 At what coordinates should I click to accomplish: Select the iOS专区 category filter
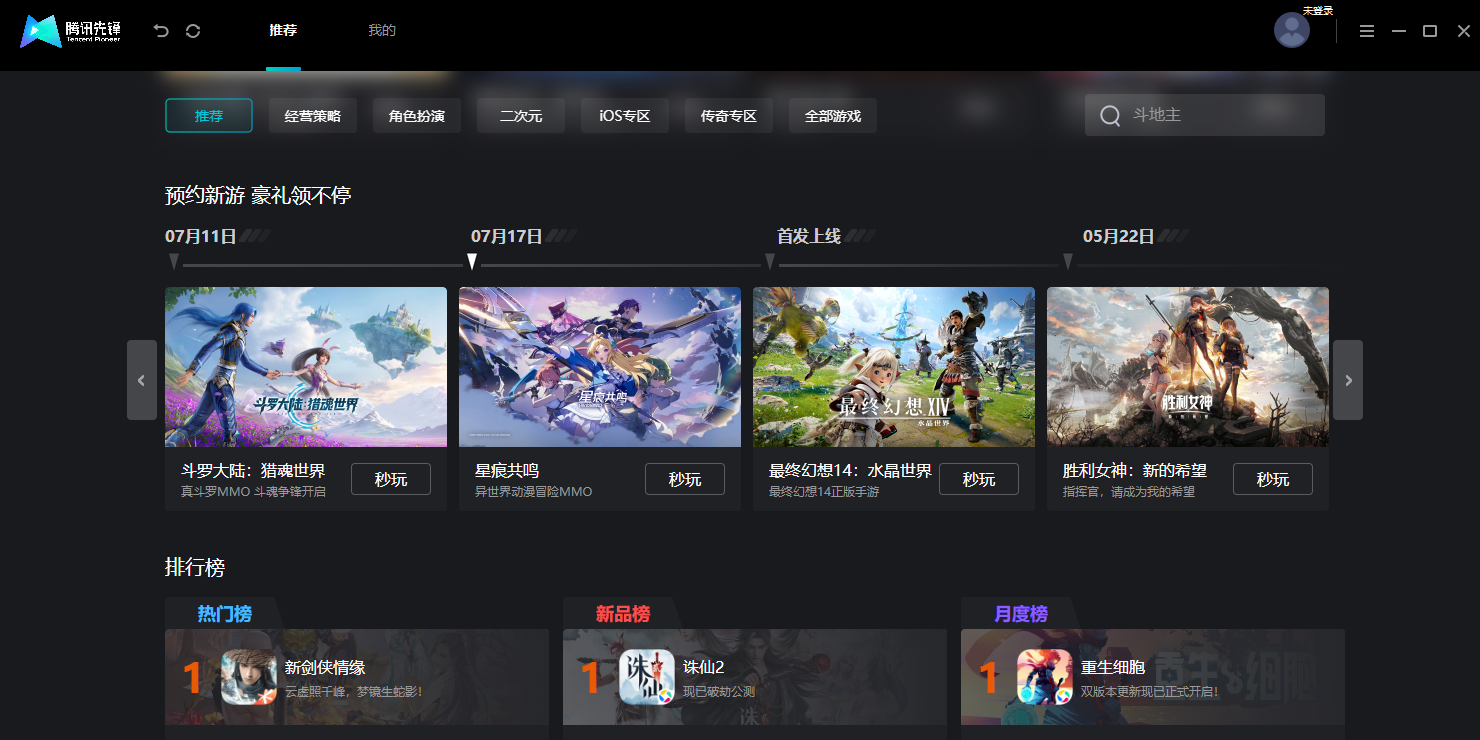click(x=625, y=116)
